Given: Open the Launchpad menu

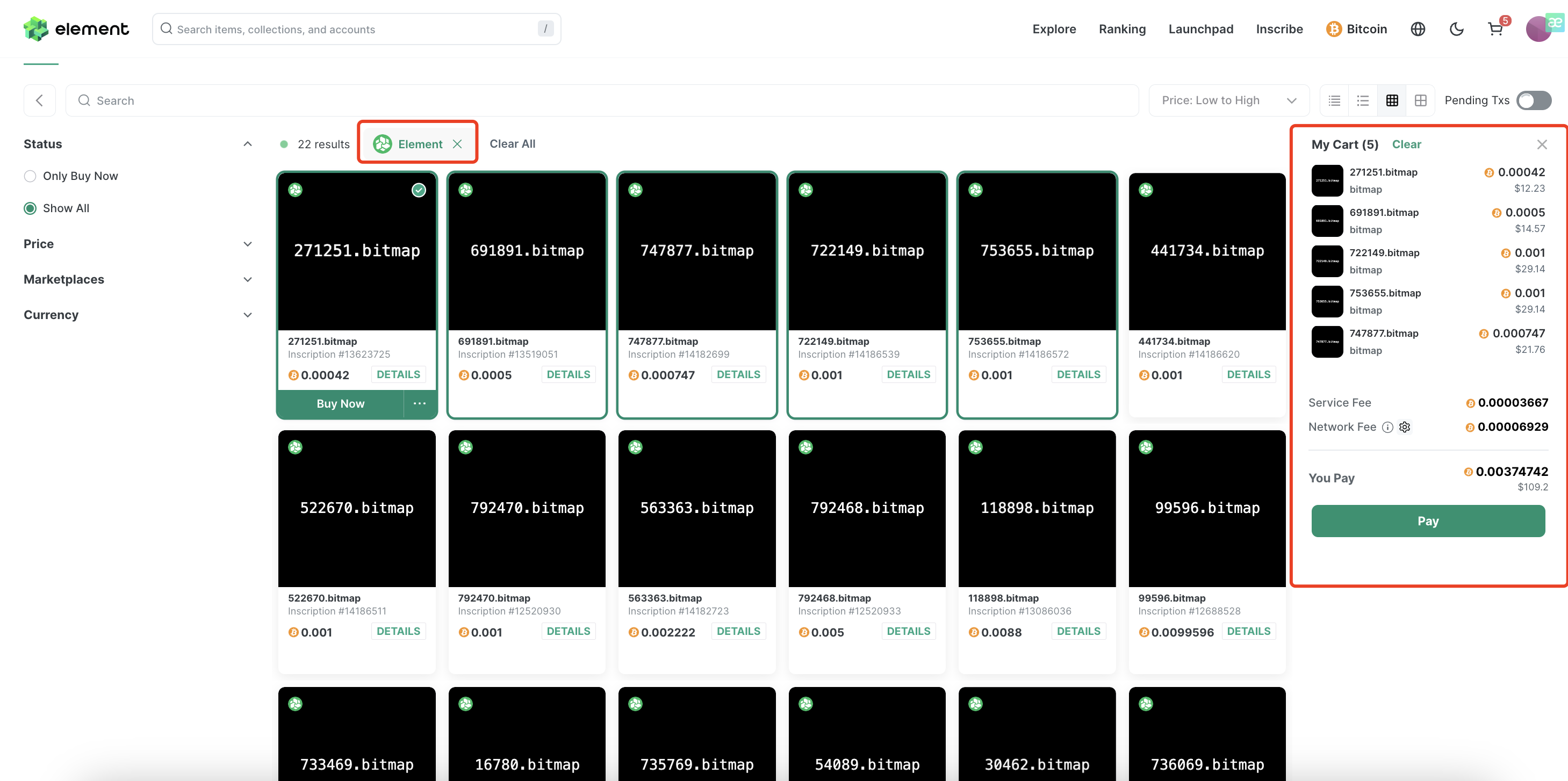Looking at the screenshot, I should (1200, 29).
